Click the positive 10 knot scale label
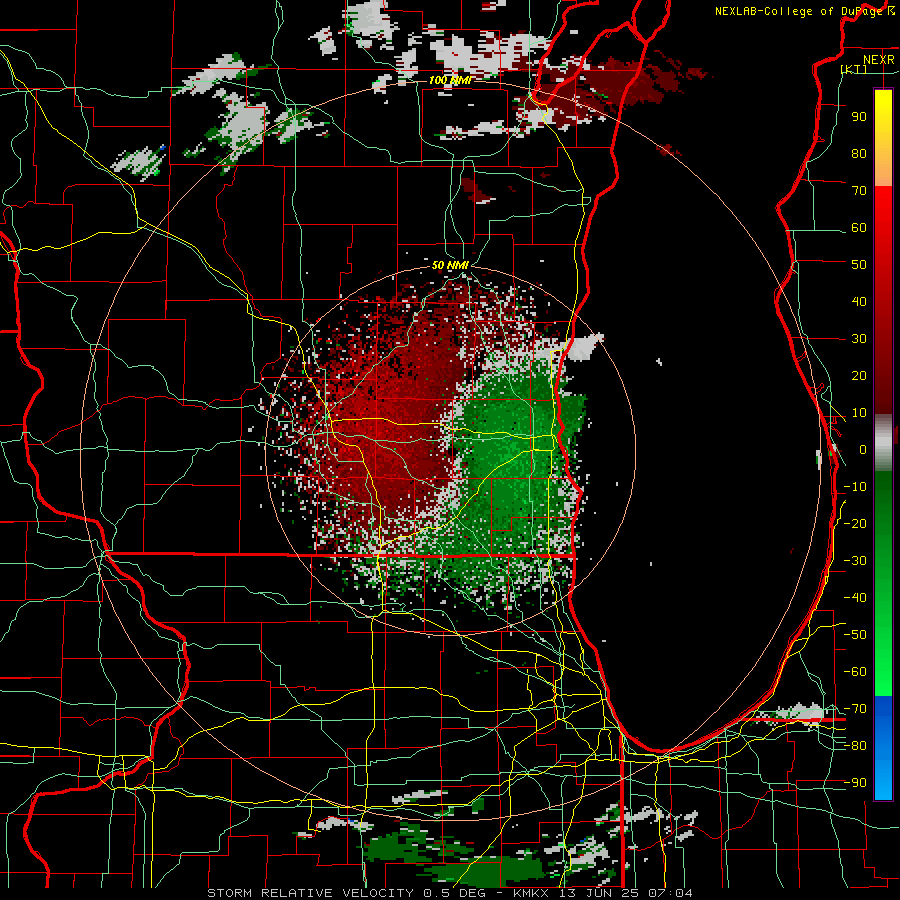This screenshot has width=900, height=900. click(859, 413)
